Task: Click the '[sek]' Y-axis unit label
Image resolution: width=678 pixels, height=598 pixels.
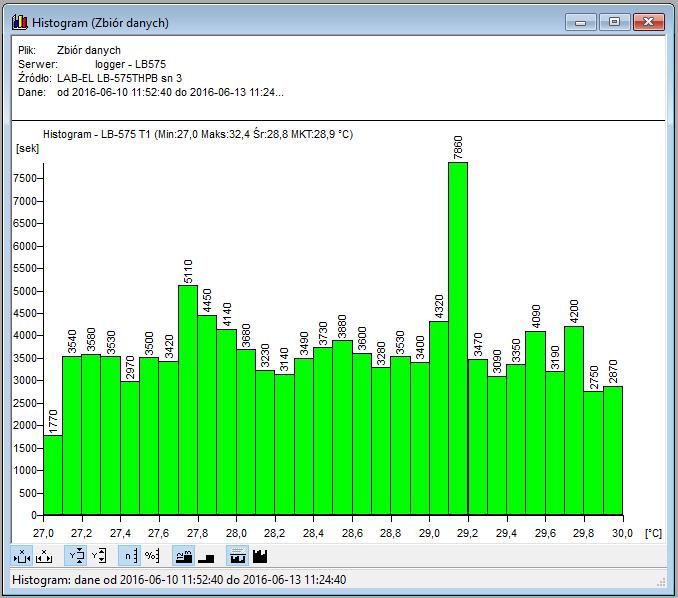Action: (x=27, y=148)
